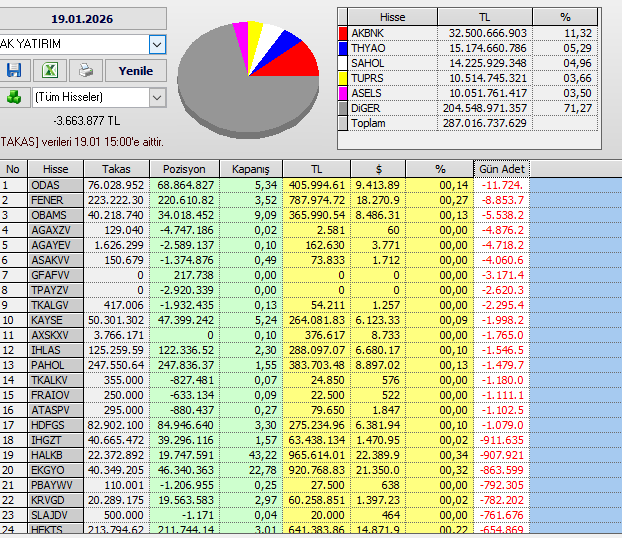This screenshot has width=622, height=538.
Task: Click the TL header in legend table
Action: pyautogui.click(x=484, y=17)
